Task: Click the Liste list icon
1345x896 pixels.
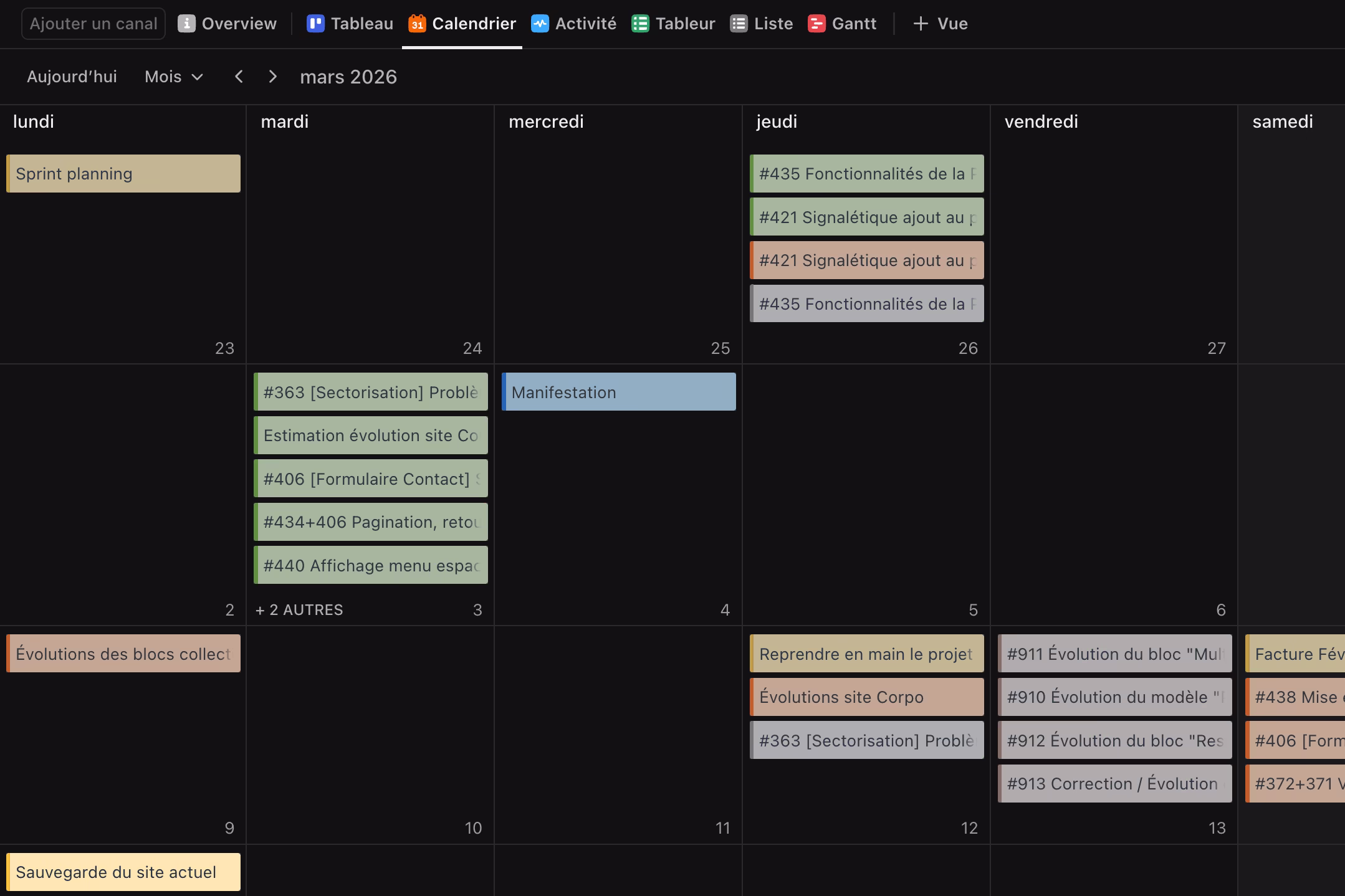Action: pos(739,24)
